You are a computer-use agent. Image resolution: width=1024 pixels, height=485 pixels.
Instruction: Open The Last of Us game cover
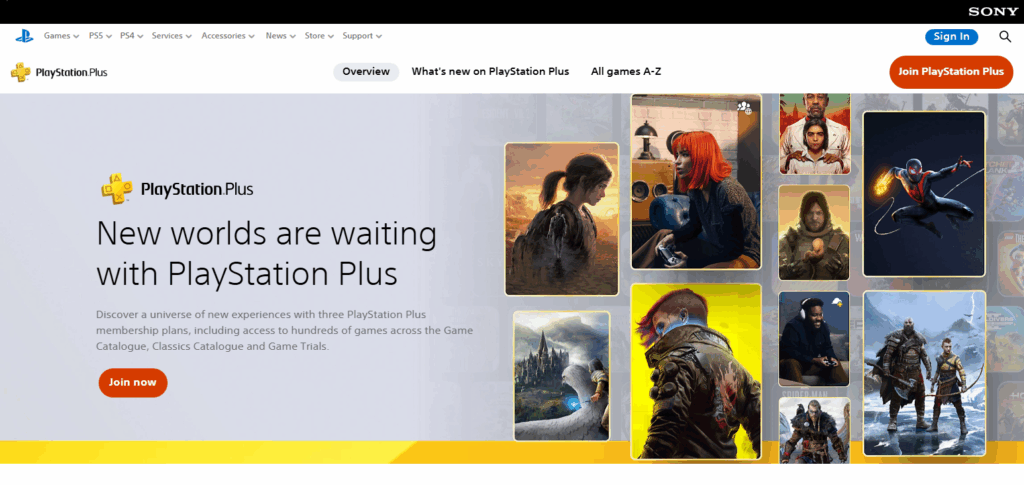click(562, 219)
